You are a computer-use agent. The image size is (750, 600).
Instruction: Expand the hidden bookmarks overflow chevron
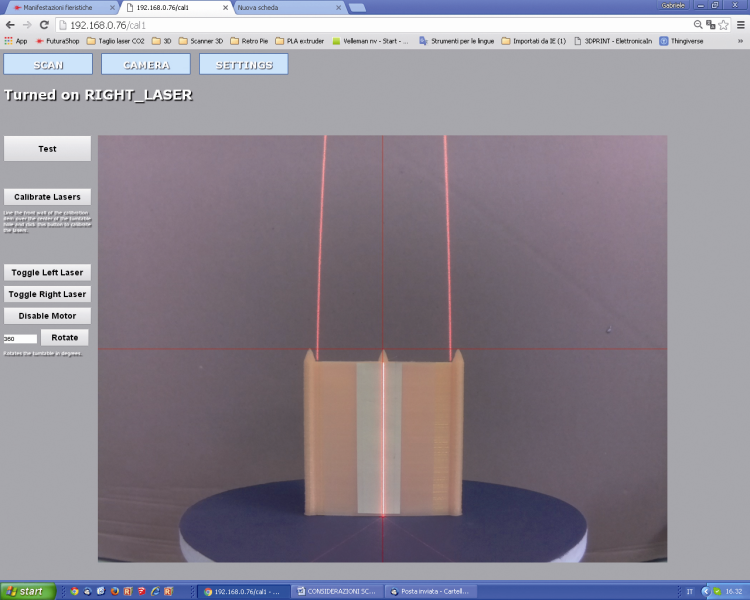click(x=740, y=41)
